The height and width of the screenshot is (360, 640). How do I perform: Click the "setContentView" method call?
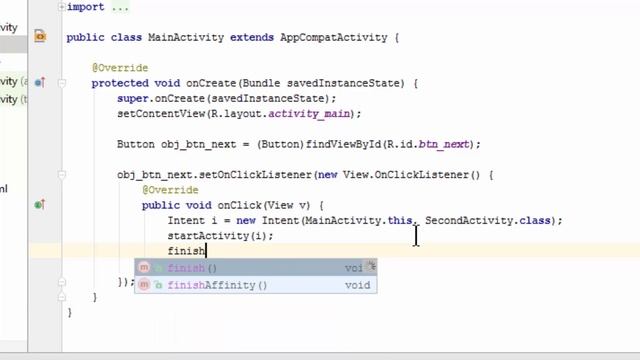(x=161, y=114)
